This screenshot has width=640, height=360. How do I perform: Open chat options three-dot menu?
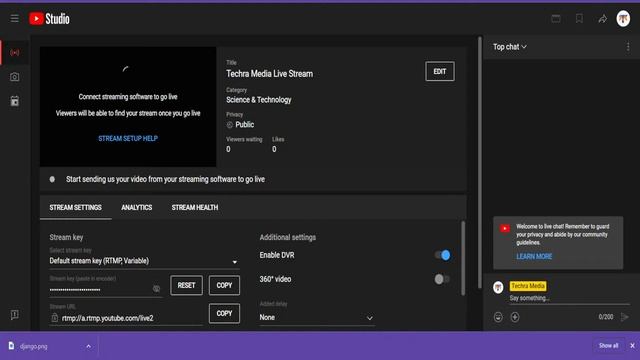[x=628, y=47]
